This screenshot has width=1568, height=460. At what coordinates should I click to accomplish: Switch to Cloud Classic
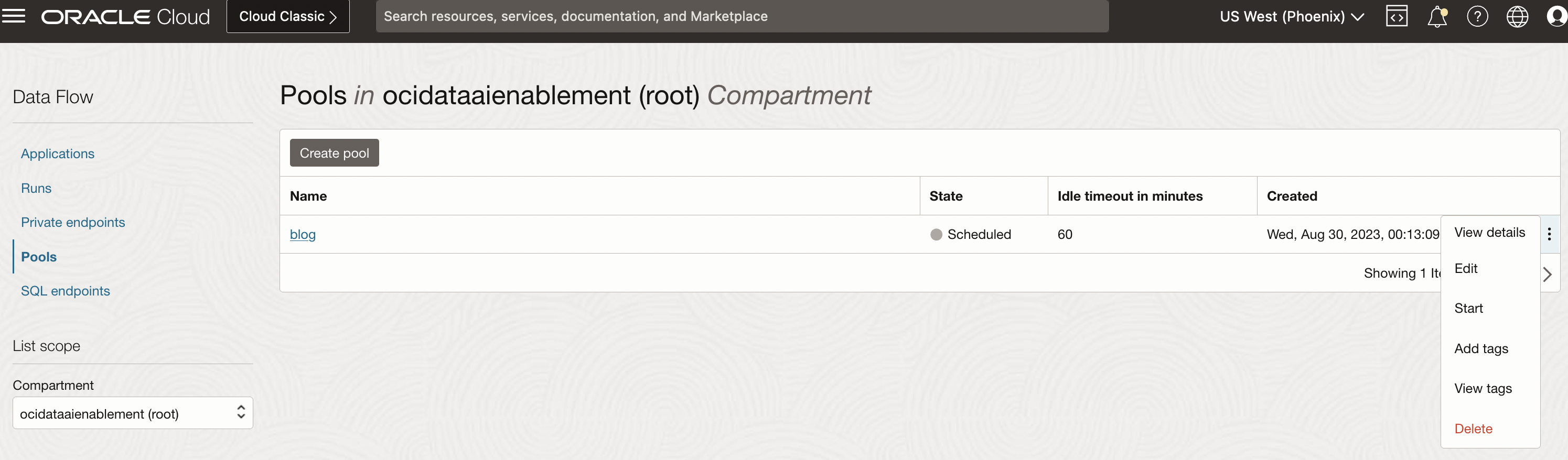288,16
